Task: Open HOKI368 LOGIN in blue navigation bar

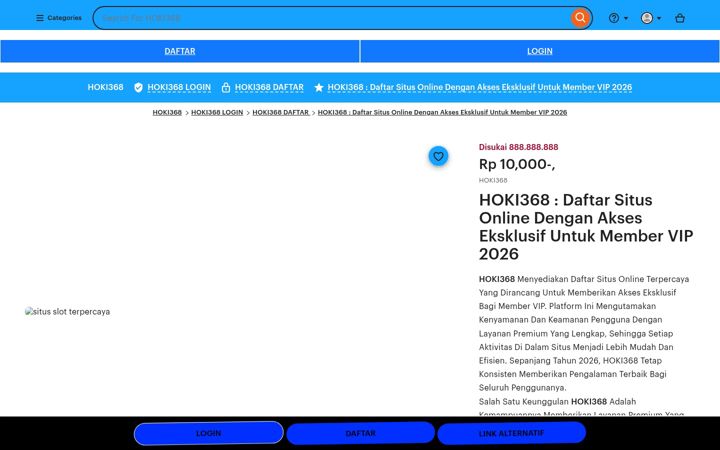Action: tap(179, 87)
